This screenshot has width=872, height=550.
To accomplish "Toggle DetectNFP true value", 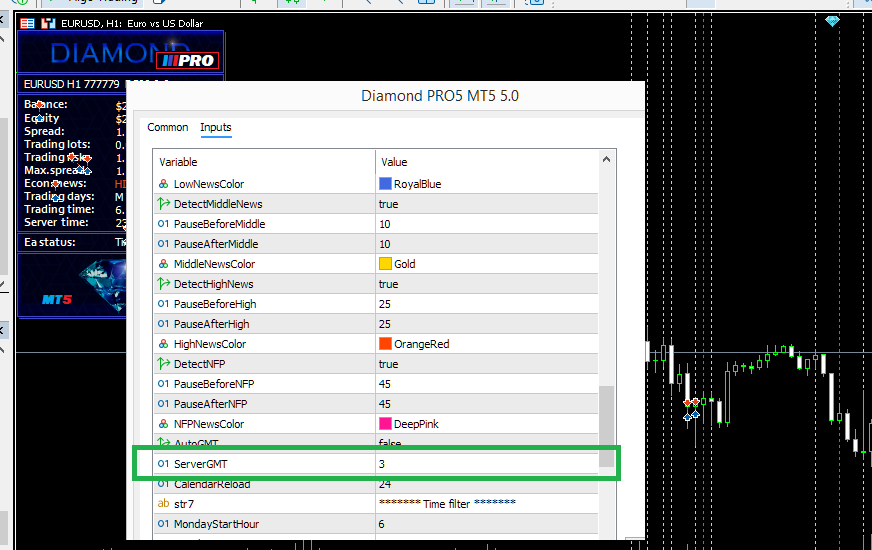I will [x=388, y=364].
